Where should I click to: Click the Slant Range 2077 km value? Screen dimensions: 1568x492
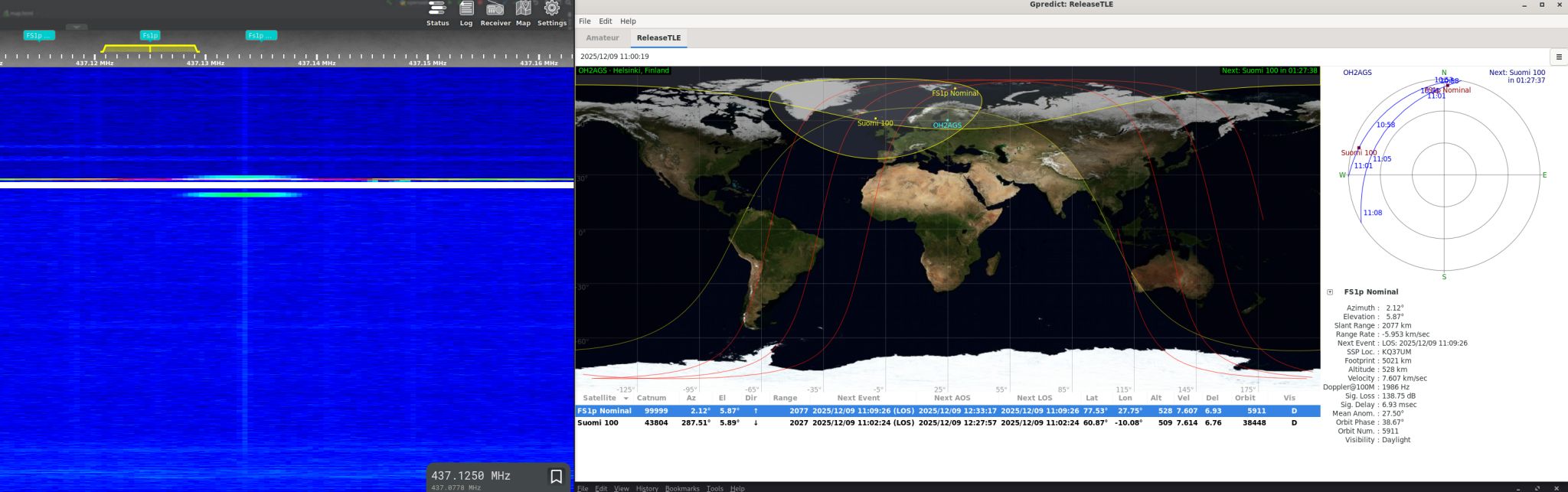1396,326
